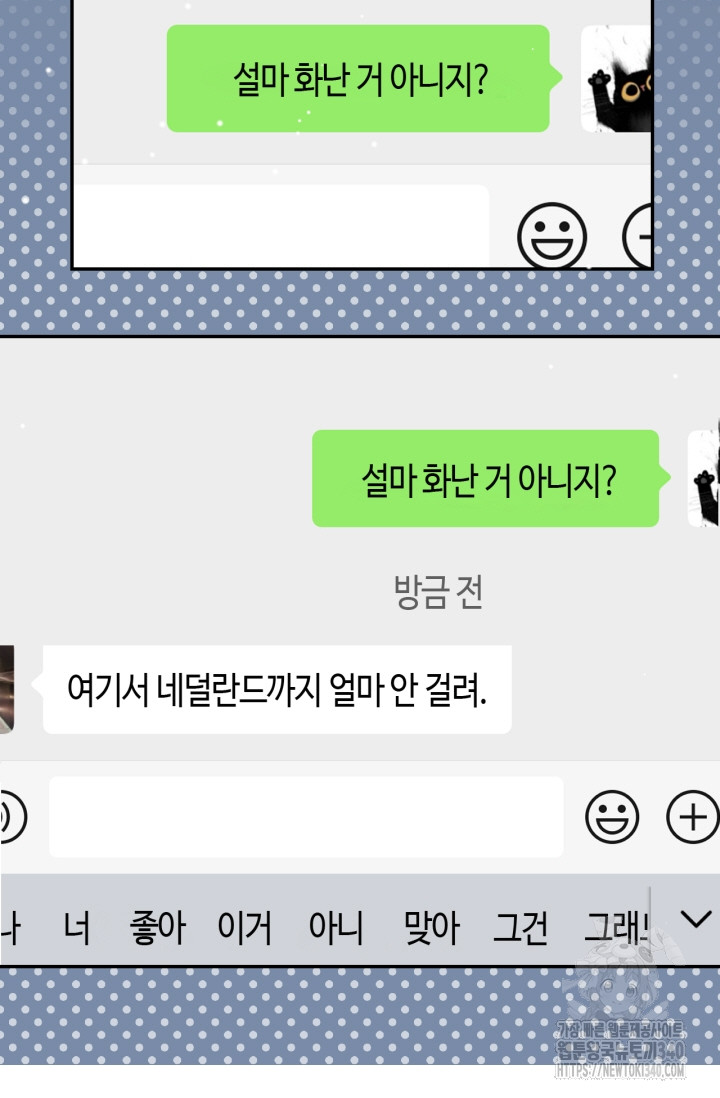The height and width of the screenshot is (1098, 720).
Task: Tap the white message about 네덜란드
Action: coord(277,690)
